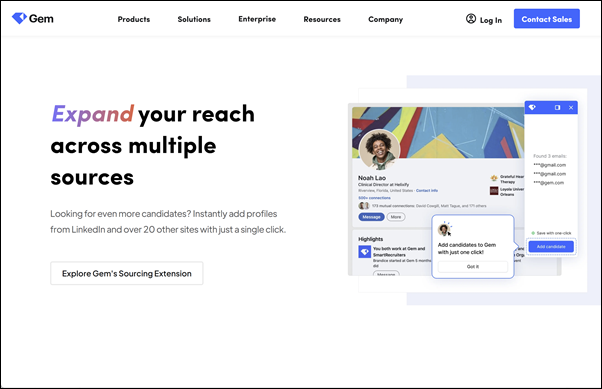Open the Enterprise menu
The image size is (602, 389).
[257, 19]
